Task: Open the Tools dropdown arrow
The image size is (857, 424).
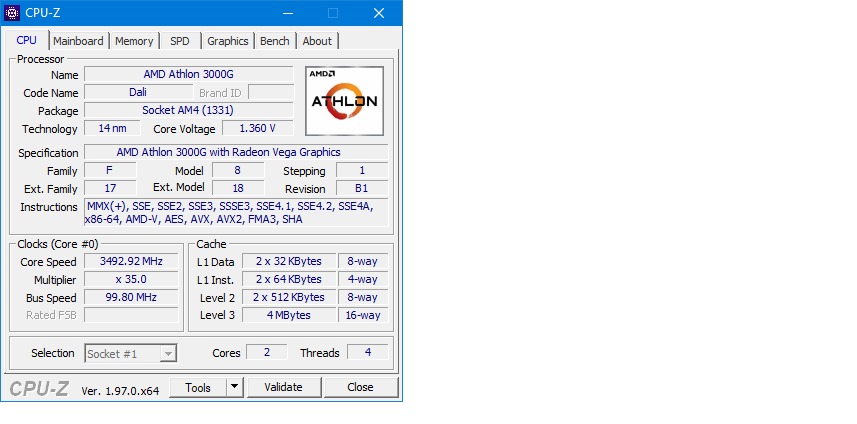Action: [x=234, y=387]
